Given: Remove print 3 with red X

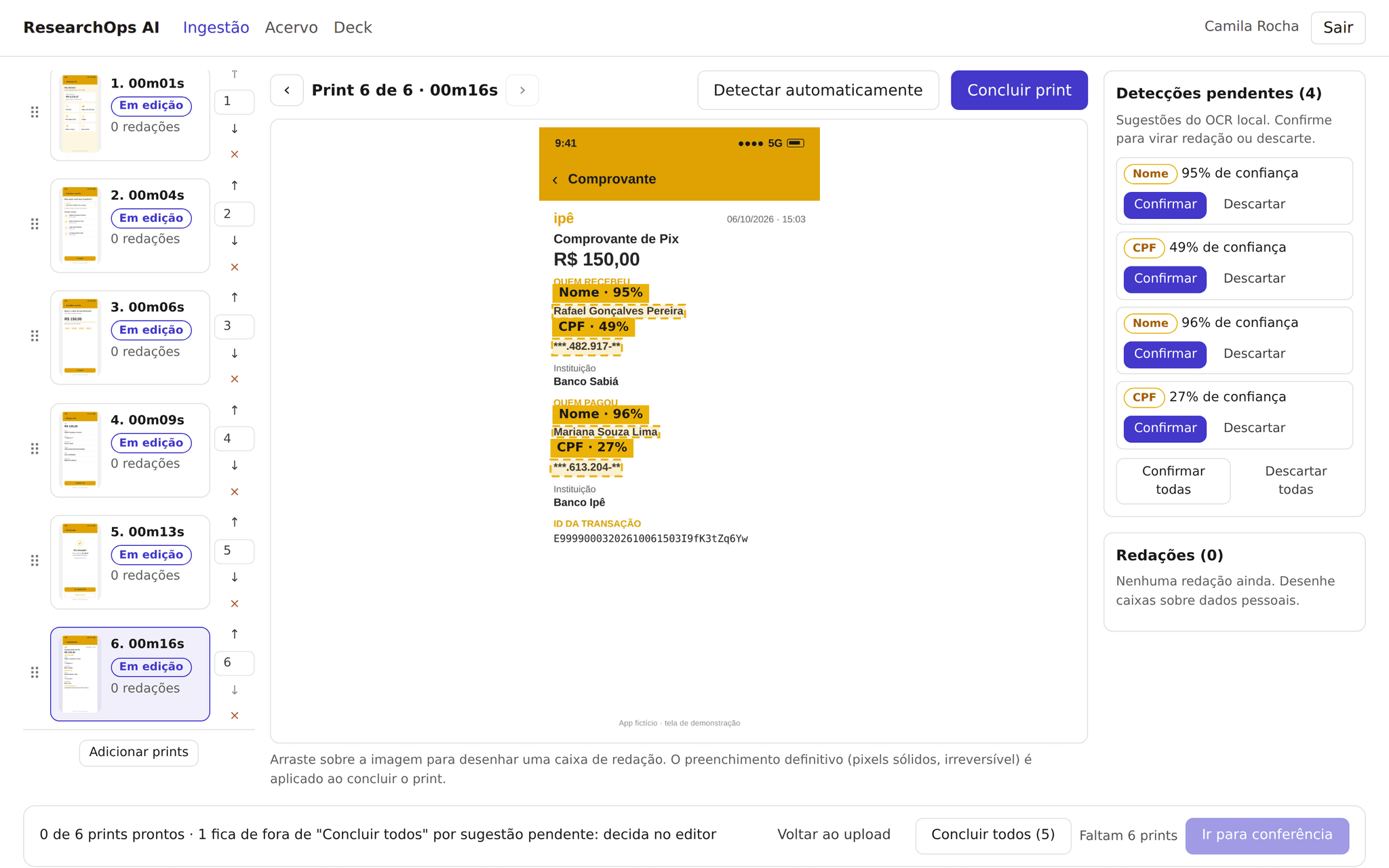Looking at the screenshot, I should [235, 379].
